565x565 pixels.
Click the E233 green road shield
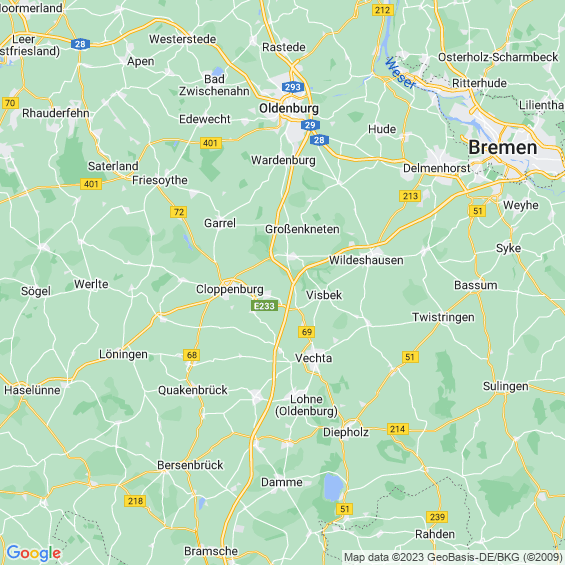click(264, 306)
